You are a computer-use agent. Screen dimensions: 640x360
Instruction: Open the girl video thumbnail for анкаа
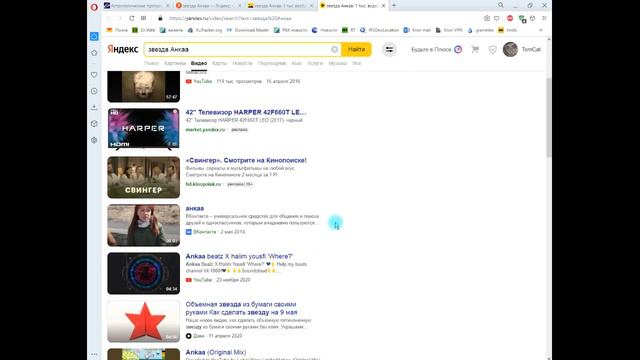click(x=144, y=225)
